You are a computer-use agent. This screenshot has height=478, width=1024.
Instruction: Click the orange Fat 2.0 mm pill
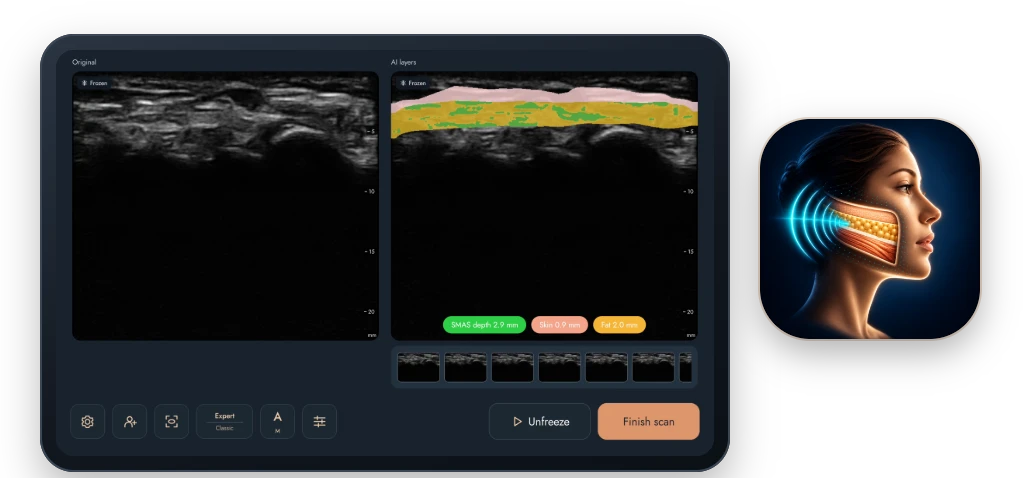pyautogui.click(x=620, y=325)
